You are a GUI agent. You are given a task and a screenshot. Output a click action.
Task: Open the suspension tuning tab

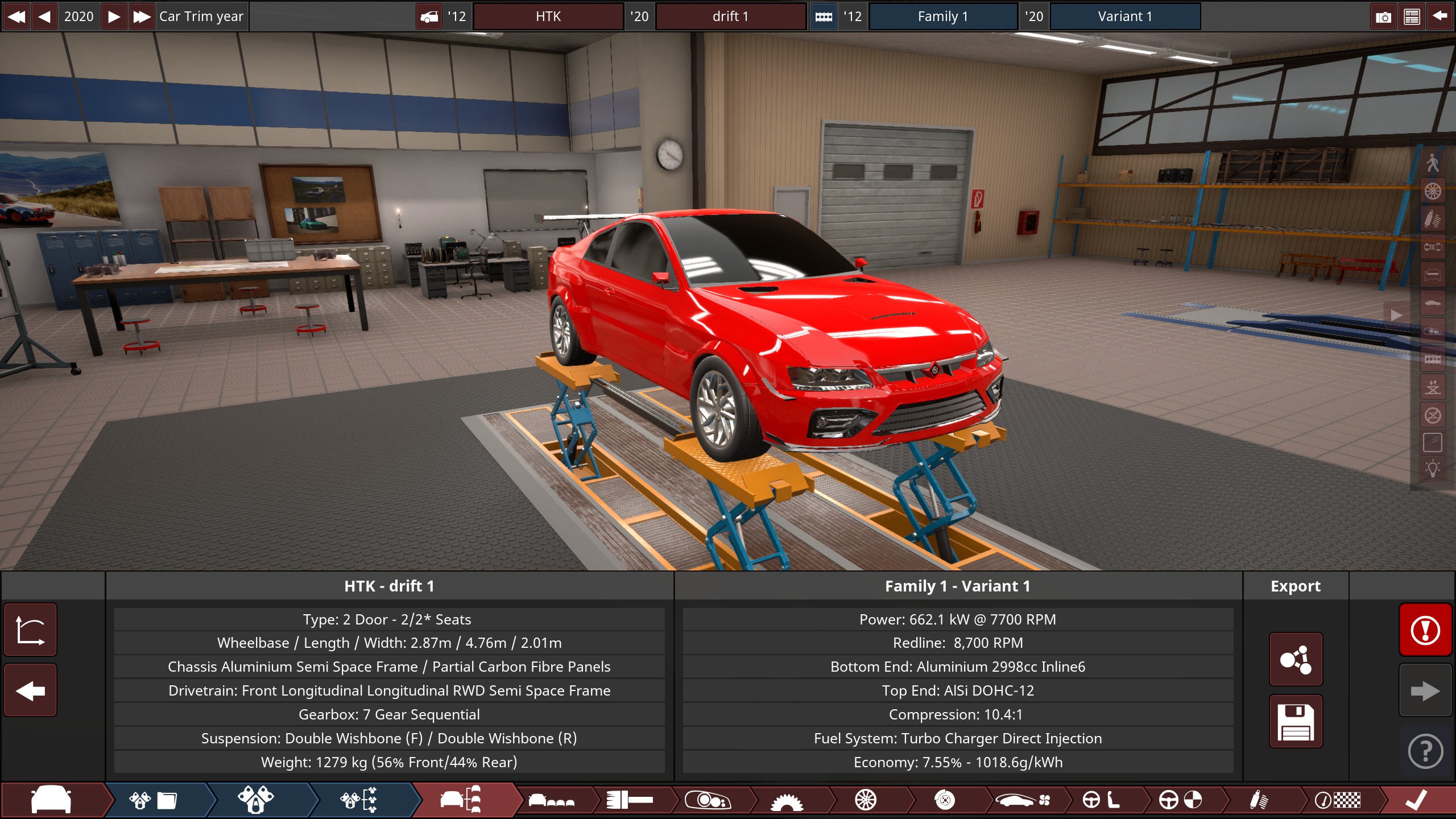click(x=1259, y=800)
